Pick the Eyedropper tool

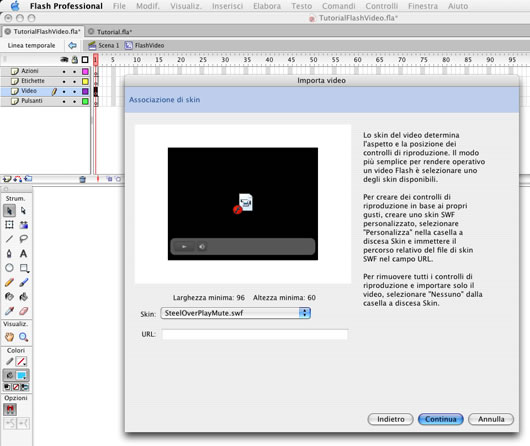tap(9, 311)
